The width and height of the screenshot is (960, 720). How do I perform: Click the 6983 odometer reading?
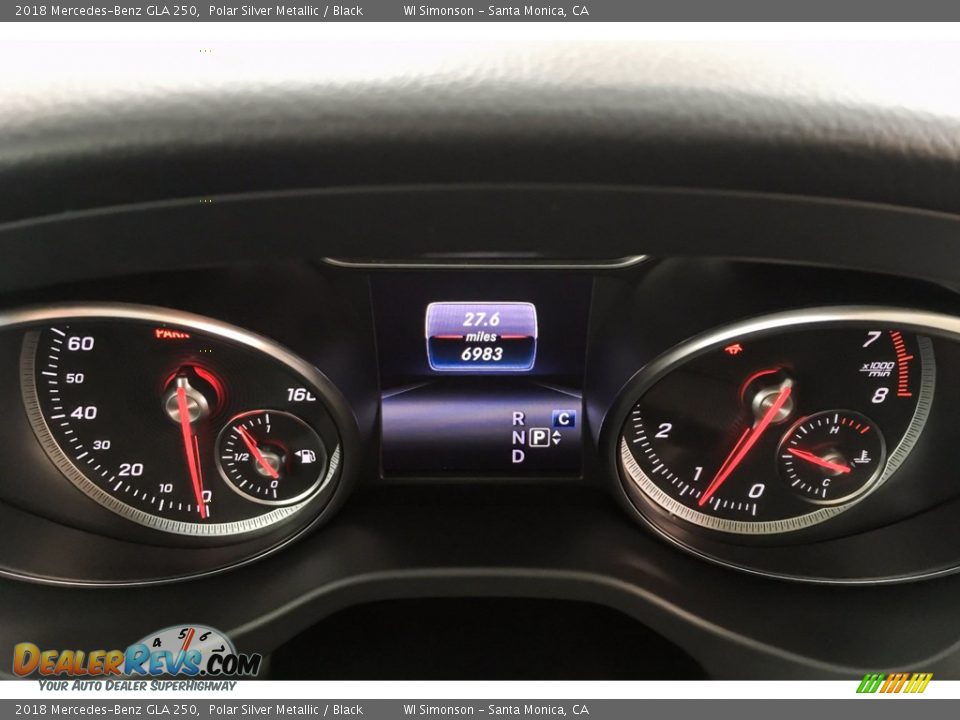(x=482, y=354)
